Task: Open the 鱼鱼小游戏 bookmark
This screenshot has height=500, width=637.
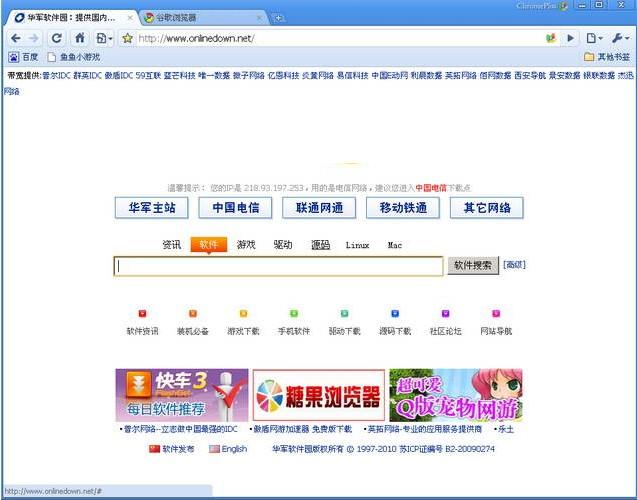Action: pos(74,57)
